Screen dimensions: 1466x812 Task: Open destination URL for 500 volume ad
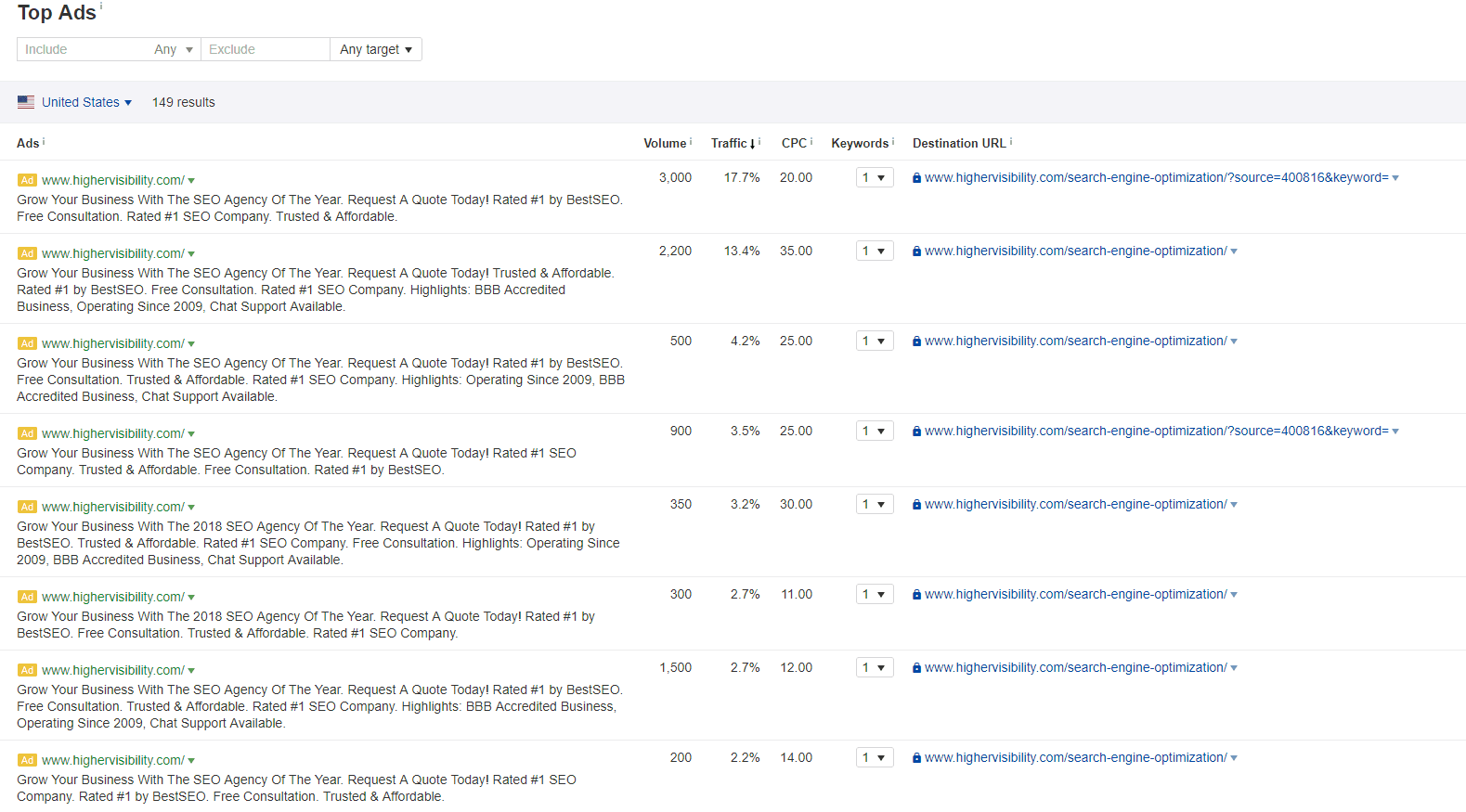click(1076, 341)
